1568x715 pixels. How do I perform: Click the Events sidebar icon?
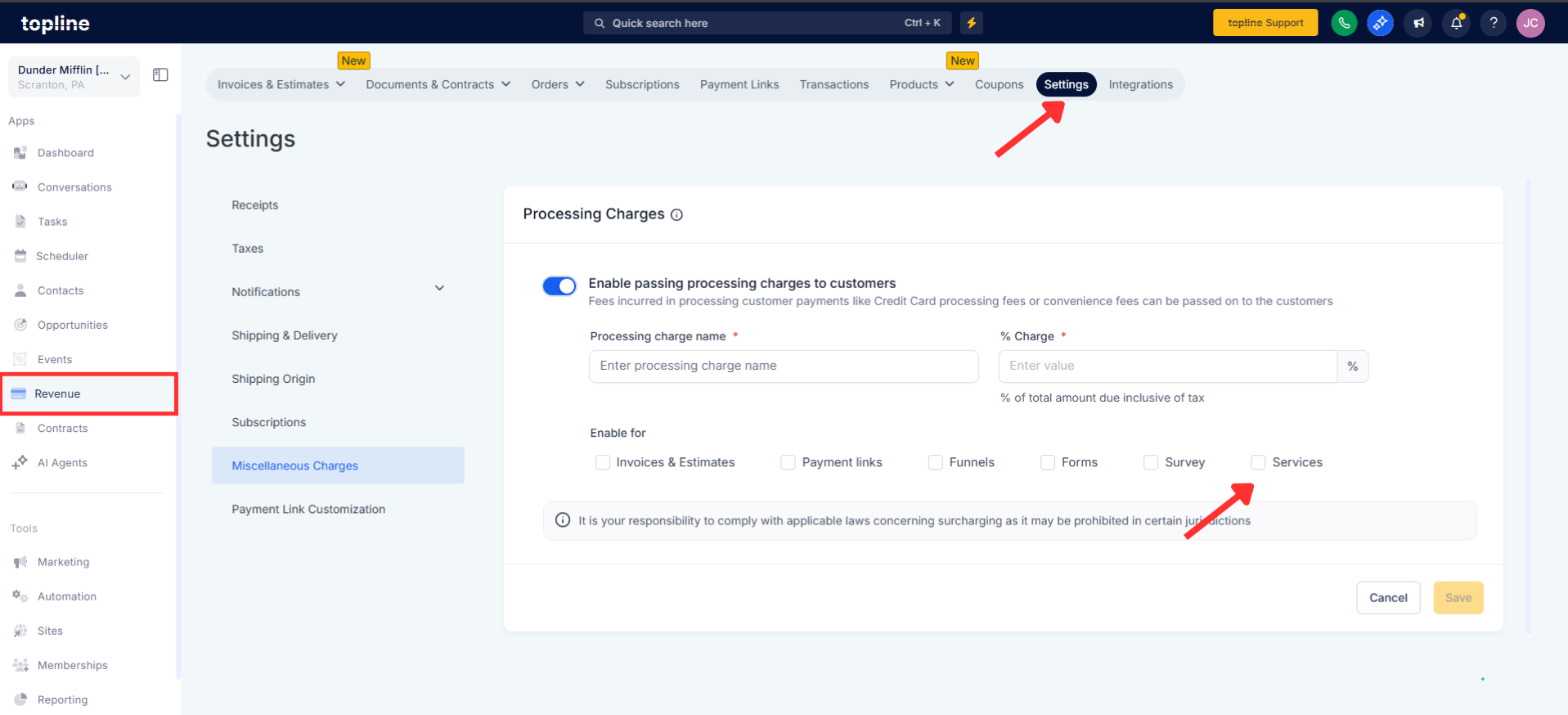tap(20, 359)
